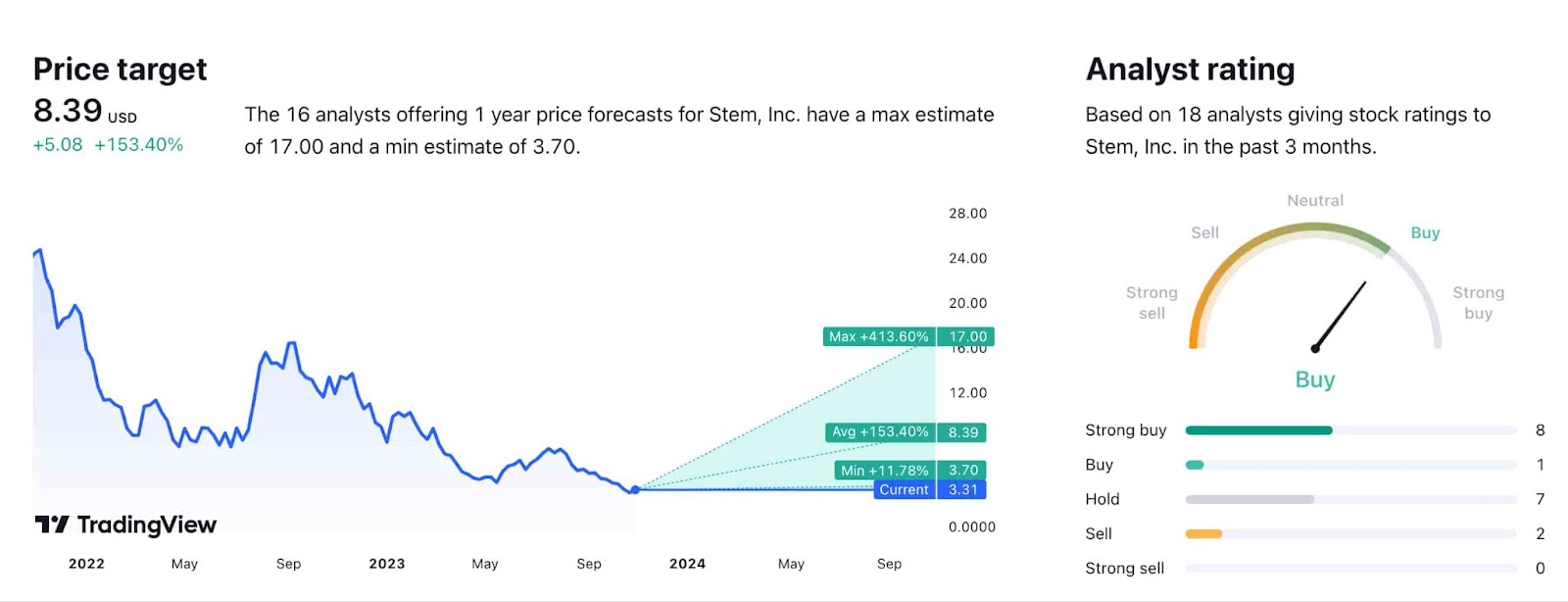Click the Neutral label atop the gauge
This screenshot has width=1568, height=602.
point(1315,200)
